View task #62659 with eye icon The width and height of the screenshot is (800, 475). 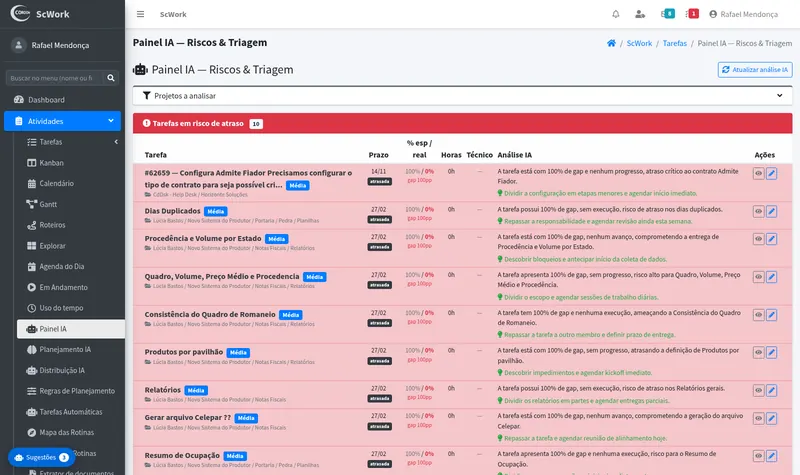click(759, 173)
